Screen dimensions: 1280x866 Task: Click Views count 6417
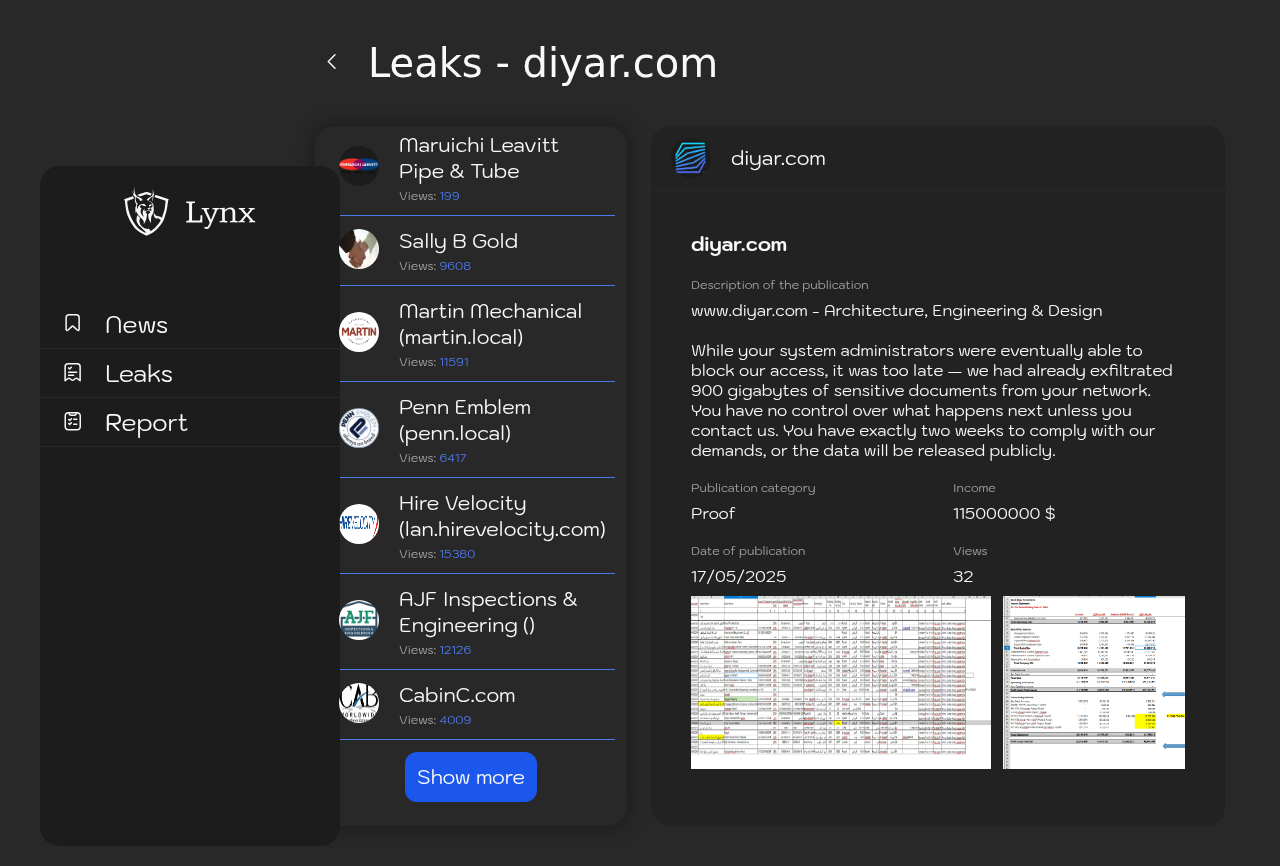coord(453,458)
